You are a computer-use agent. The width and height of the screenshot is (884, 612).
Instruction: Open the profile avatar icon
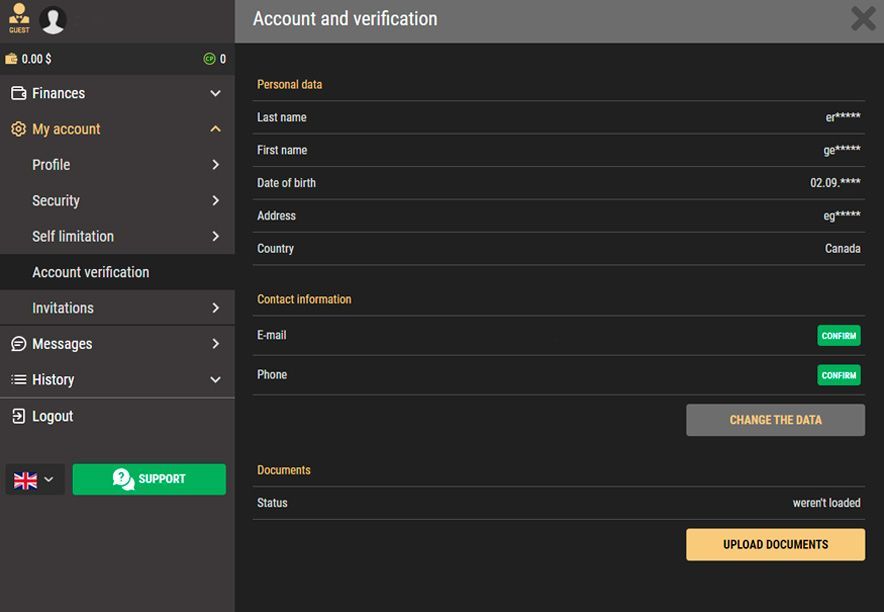point(53,19)
